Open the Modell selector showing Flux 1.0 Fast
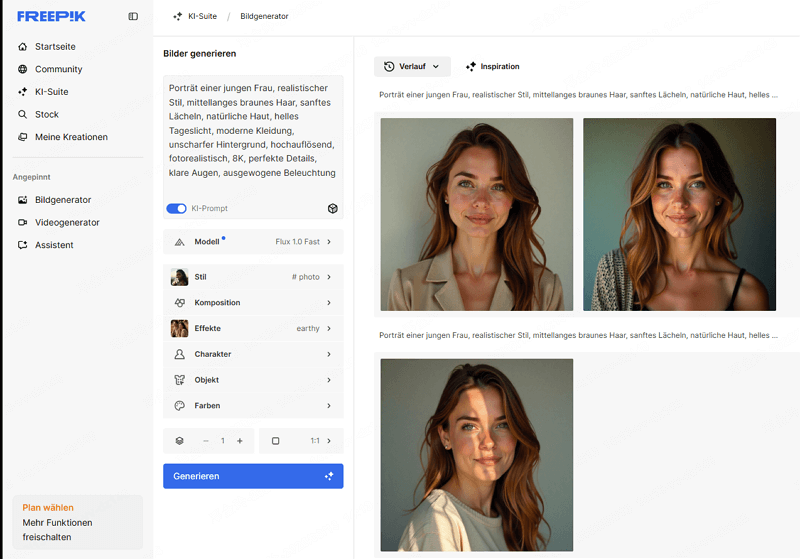Viewport: 800px width, 559px height. [x=253, y=242]
